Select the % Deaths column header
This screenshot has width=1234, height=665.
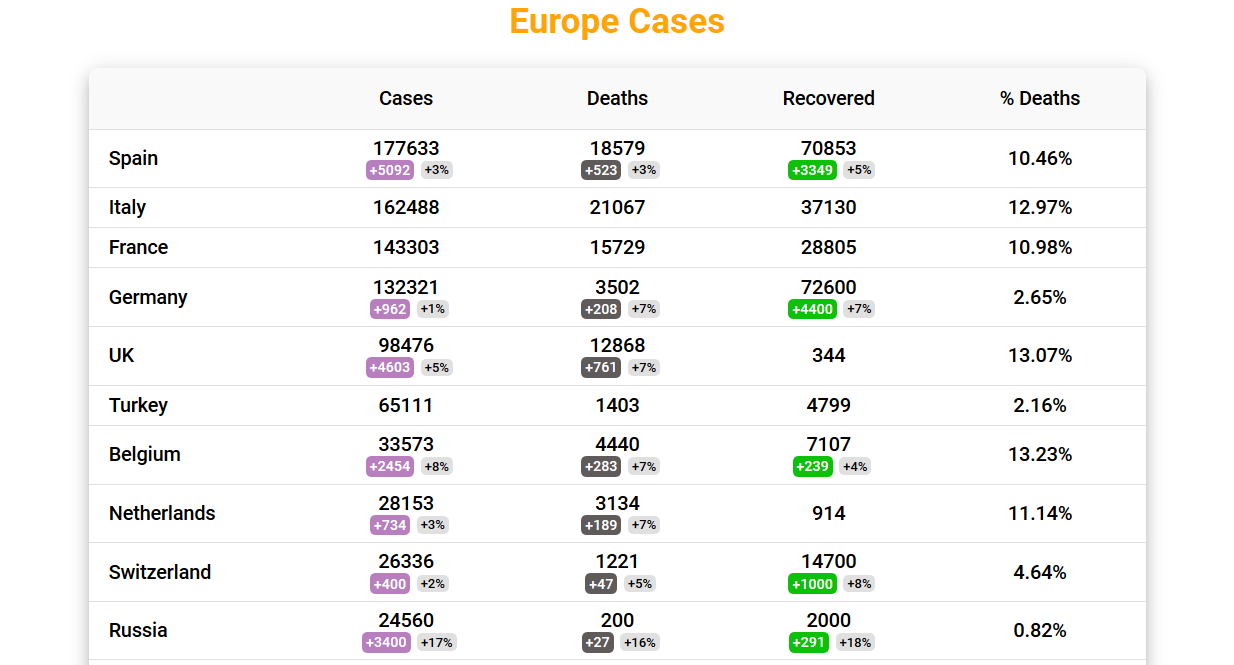click(1040, 98)
